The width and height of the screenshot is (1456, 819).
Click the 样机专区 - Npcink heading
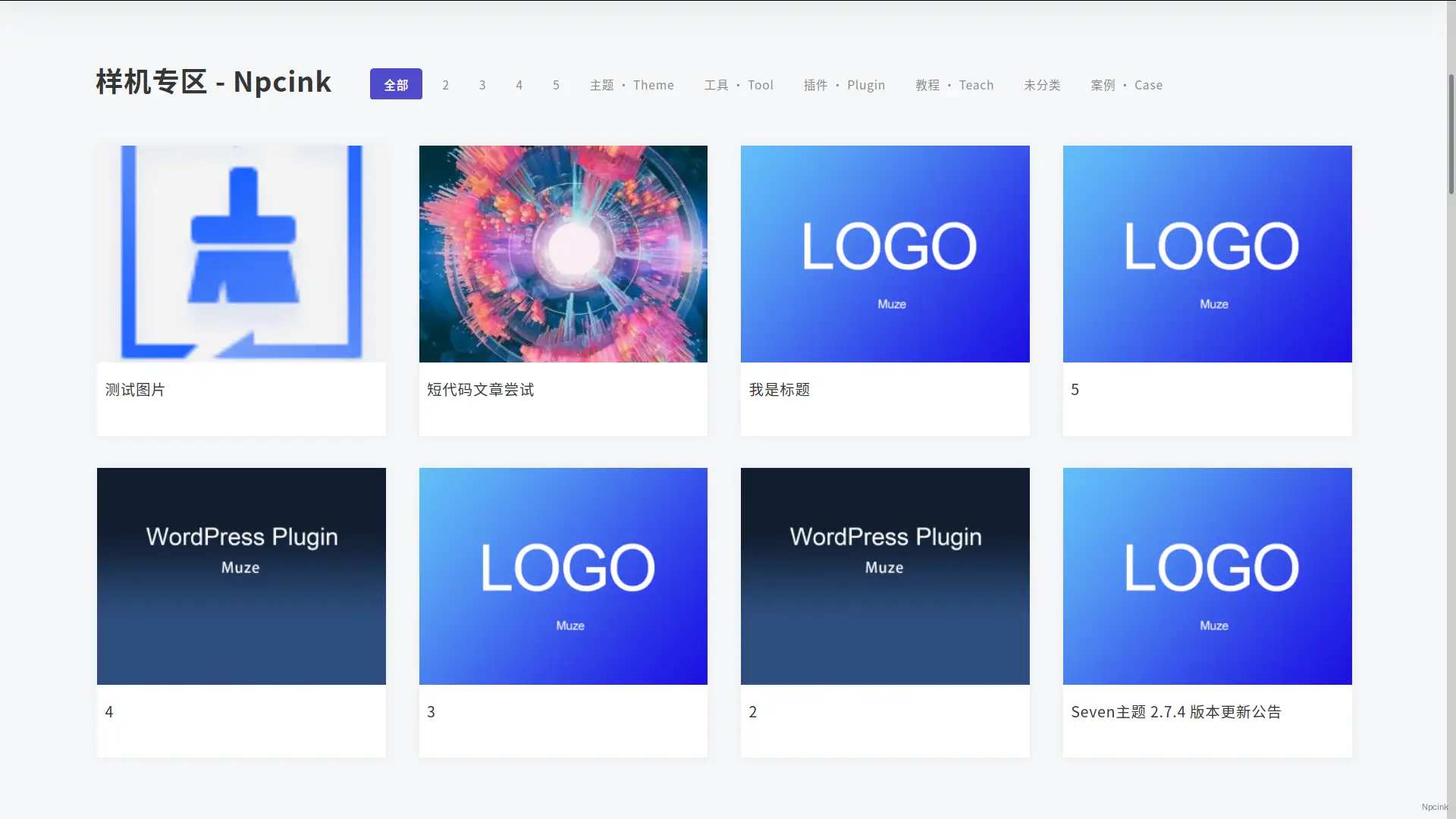tap(214, 82)
